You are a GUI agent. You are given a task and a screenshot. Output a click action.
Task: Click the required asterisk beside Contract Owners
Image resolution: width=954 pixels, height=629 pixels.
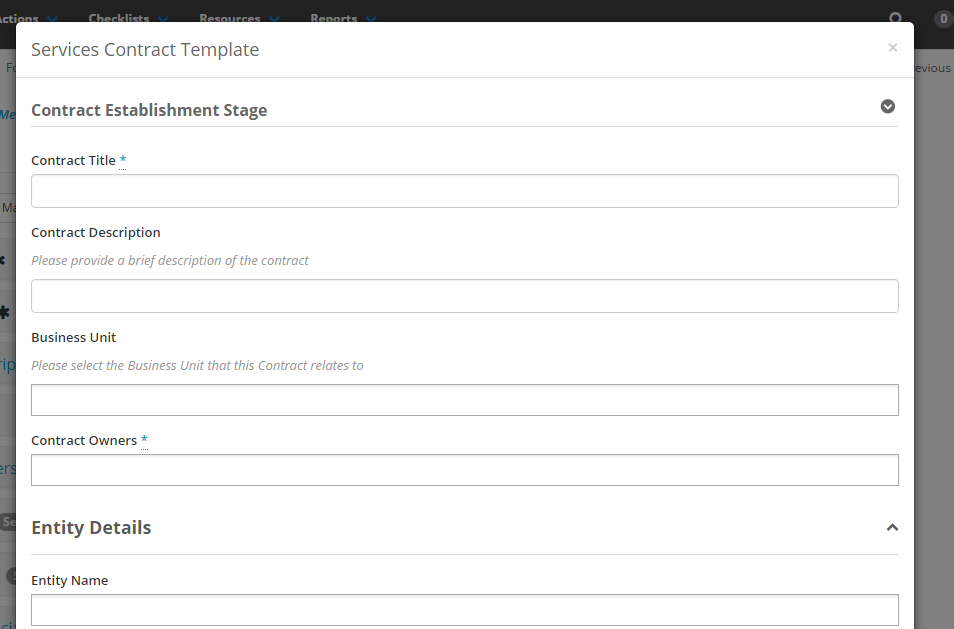click(144, 440)
